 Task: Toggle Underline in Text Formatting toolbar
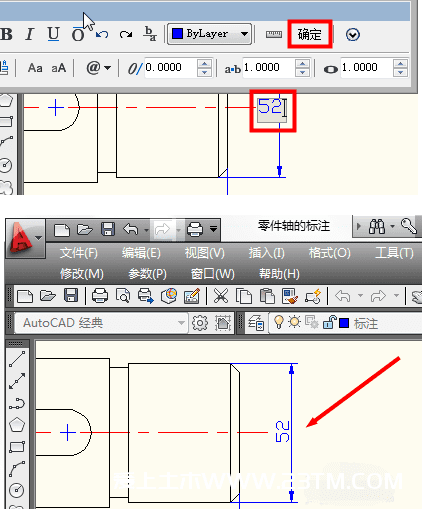tap(53, 34)
